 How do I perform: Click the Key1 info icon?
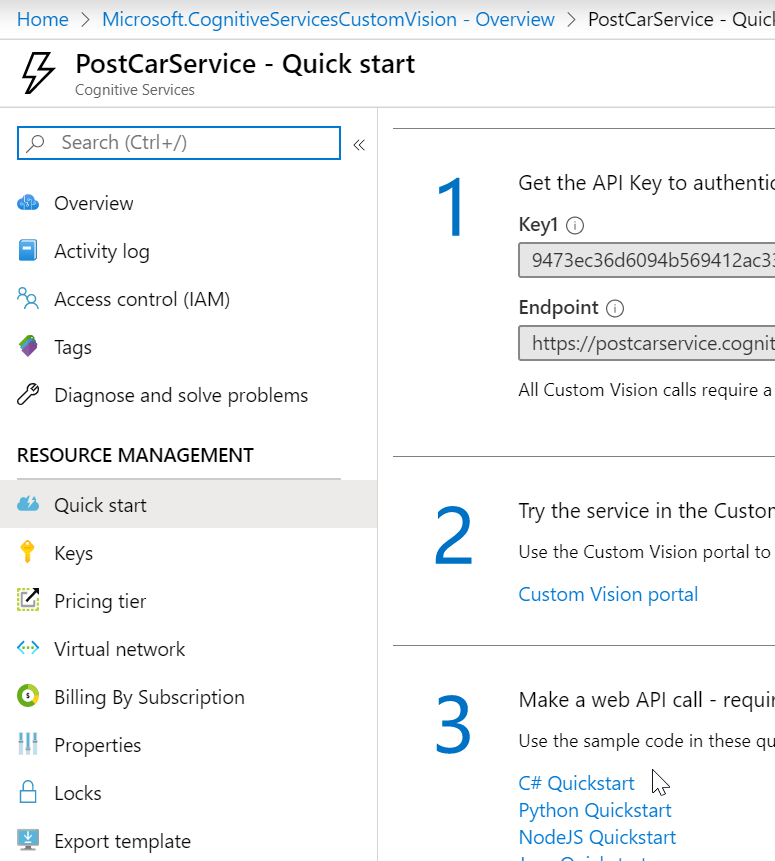pyautogui.click(x=575, y=225)
